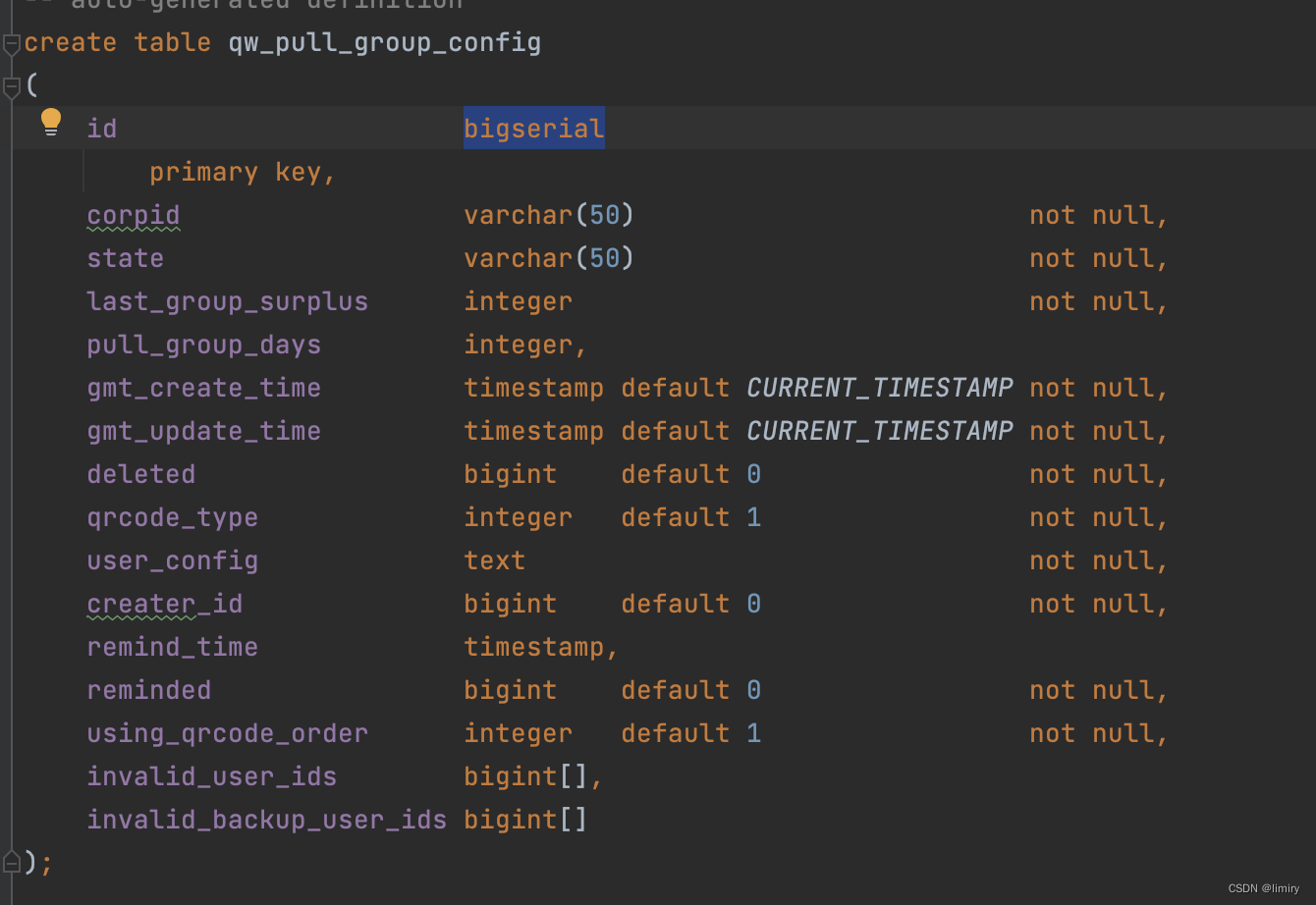Click the qrcode_type column name
Viewport: 1316px width, 905px height.
pyautogui.click(x=173, y=517)
